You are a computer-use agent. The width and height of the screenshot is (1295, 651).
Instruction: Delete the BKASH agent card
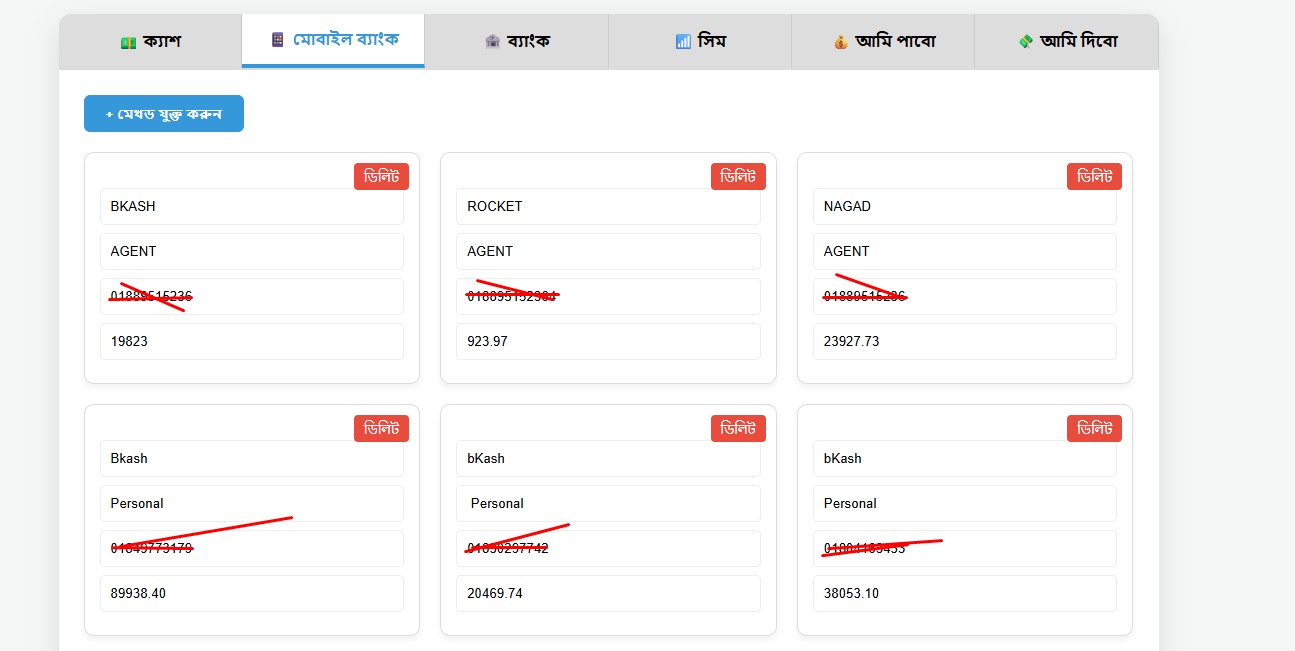point(381,176)
